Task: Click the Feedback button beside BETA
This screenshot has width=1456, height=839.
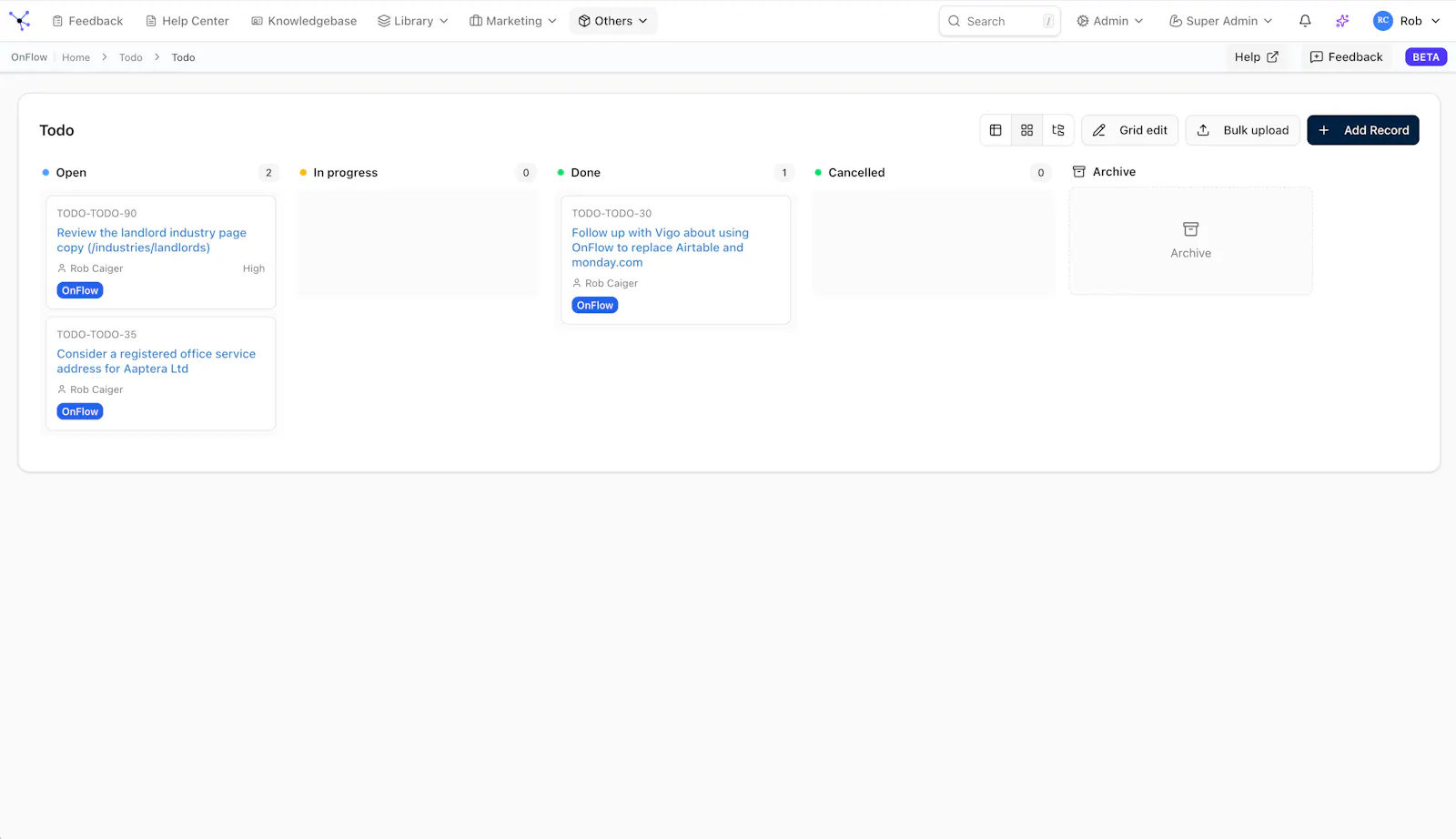Action: click(1346, 57)
